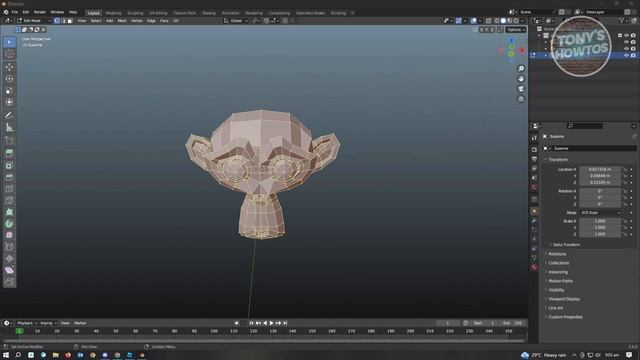Select the Add Cube tool
Viewport: 640px width, 360px height.
9,141
